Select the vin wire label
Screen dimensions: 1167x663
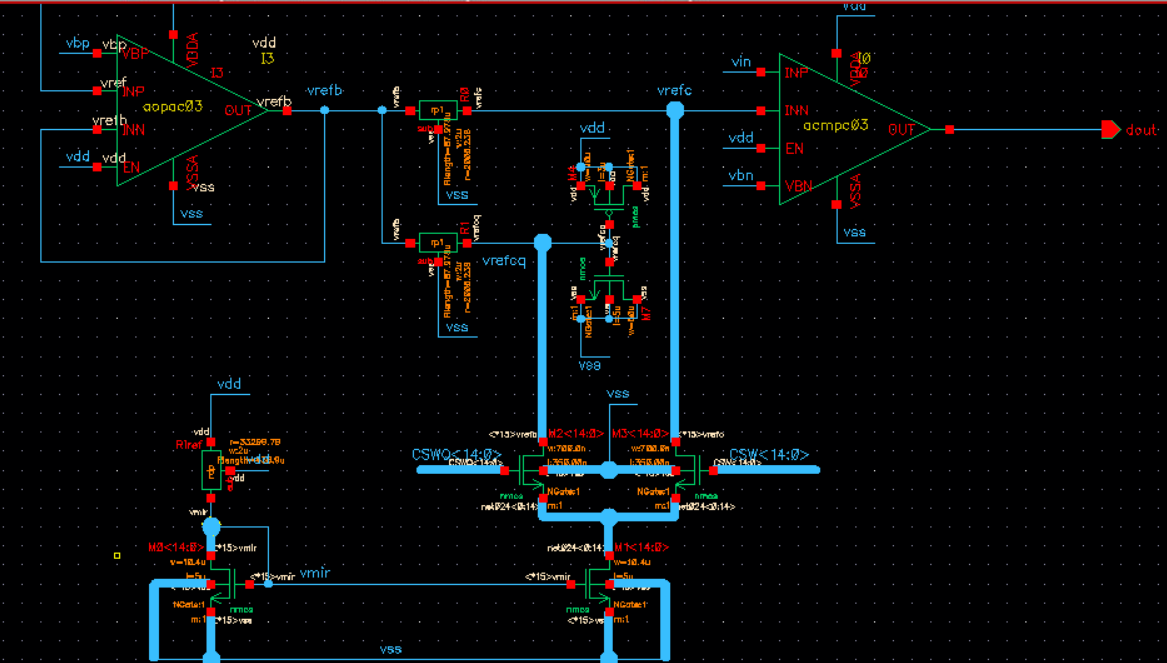point(741,63)
